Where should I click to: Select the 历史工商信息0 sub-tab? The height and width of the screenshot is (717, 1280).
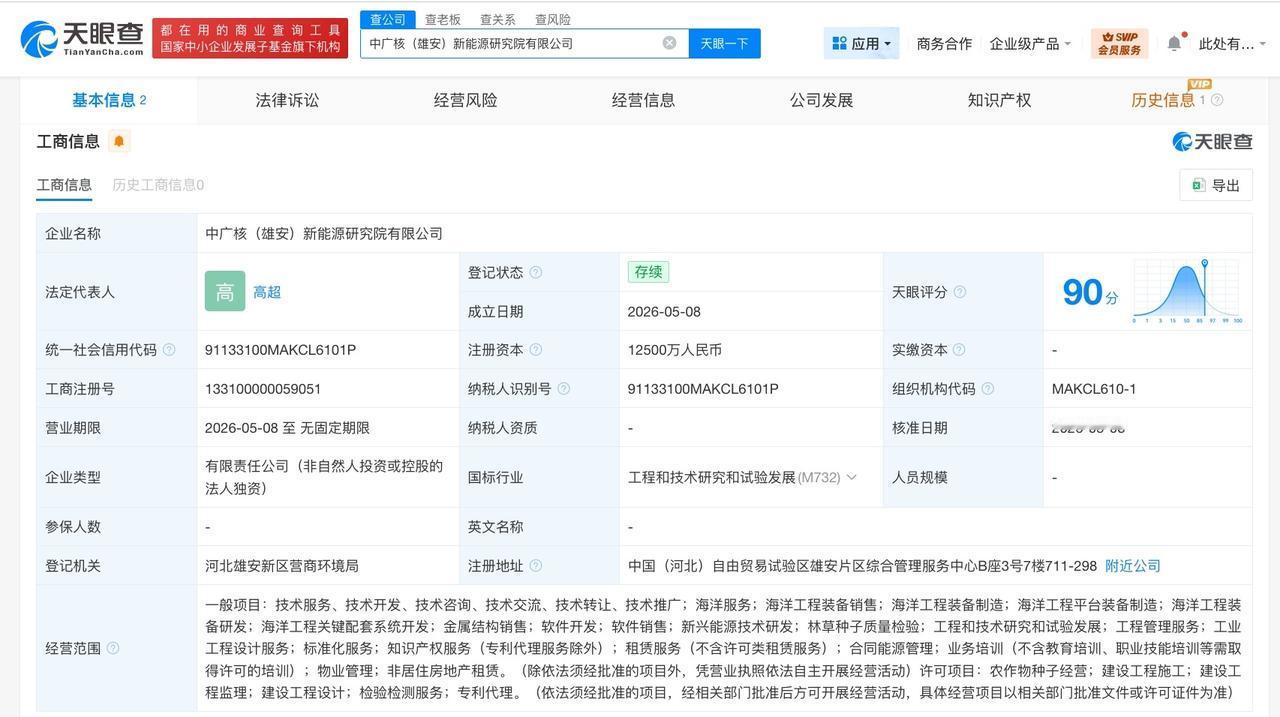[158, 185]
